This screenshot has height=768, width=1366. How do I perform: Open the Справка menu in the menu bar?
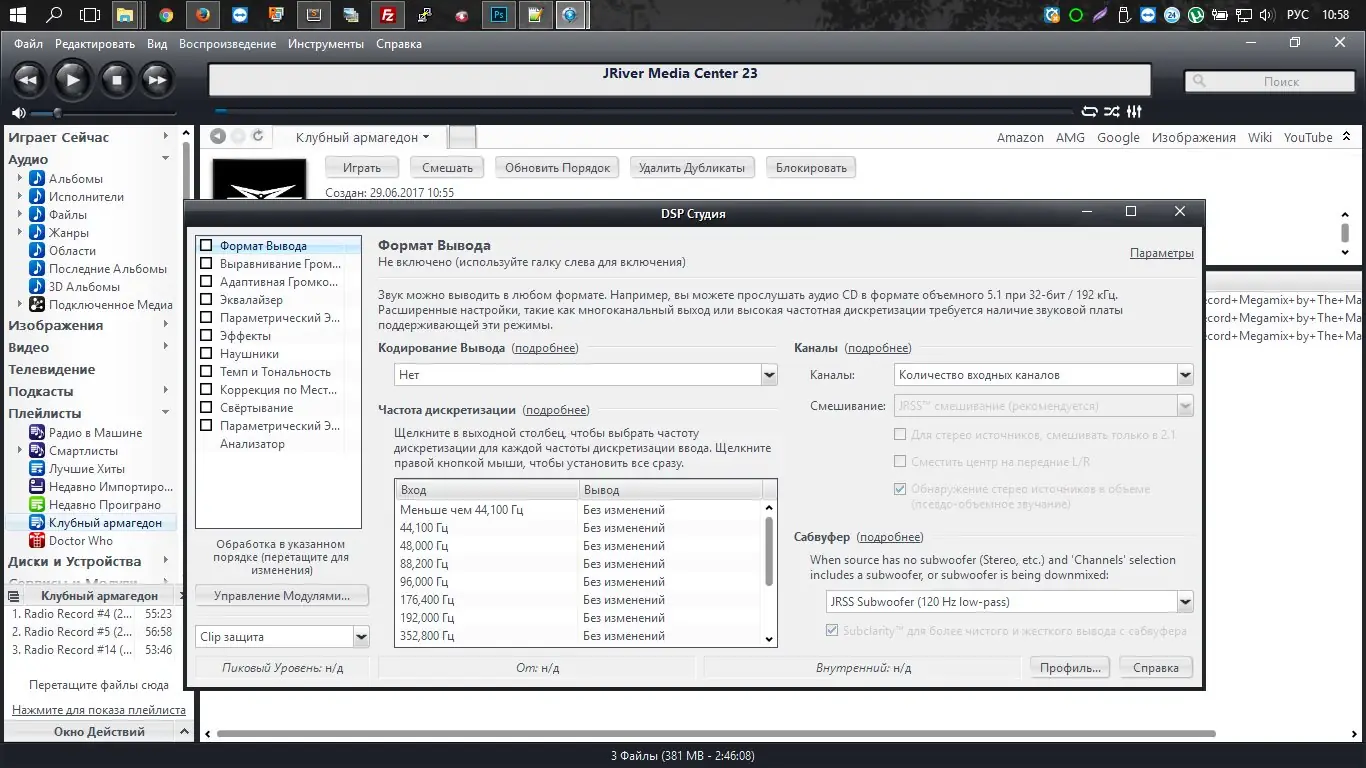click(x=399, y=44)
